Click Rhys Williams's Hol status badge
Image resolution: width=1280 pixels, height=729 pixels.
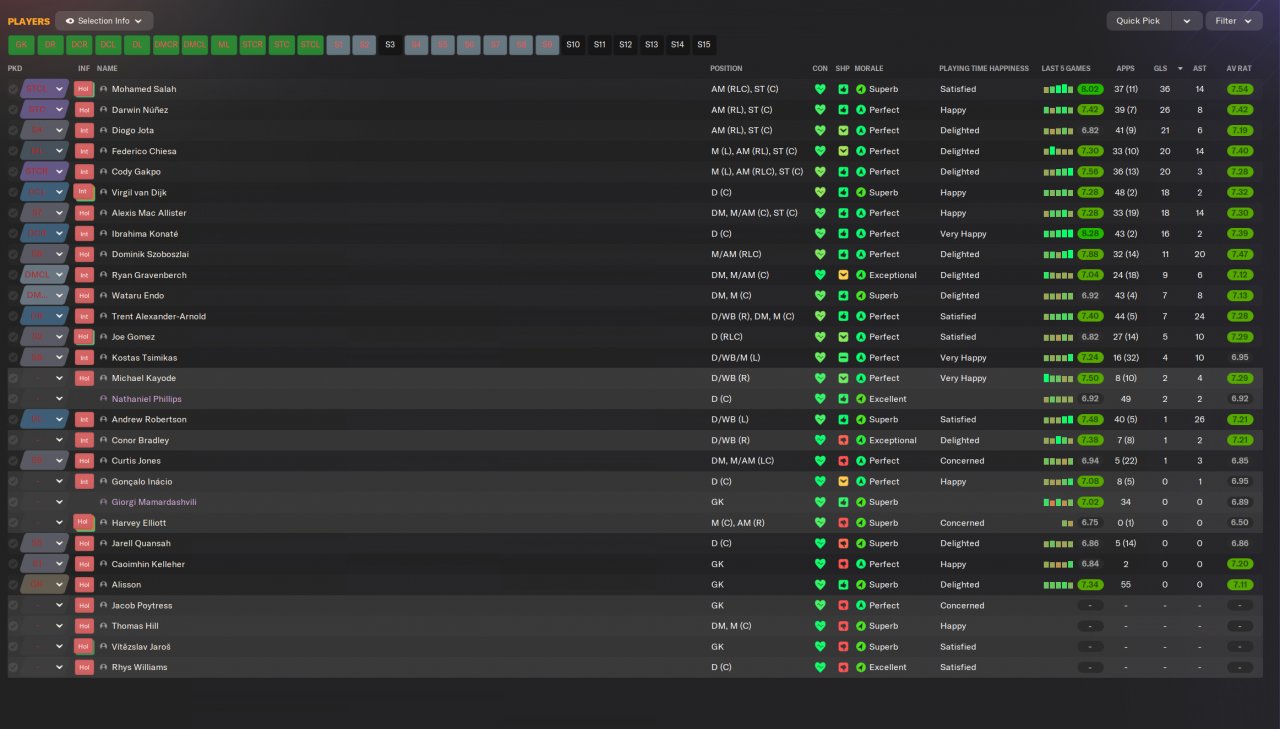click(84, 668)
